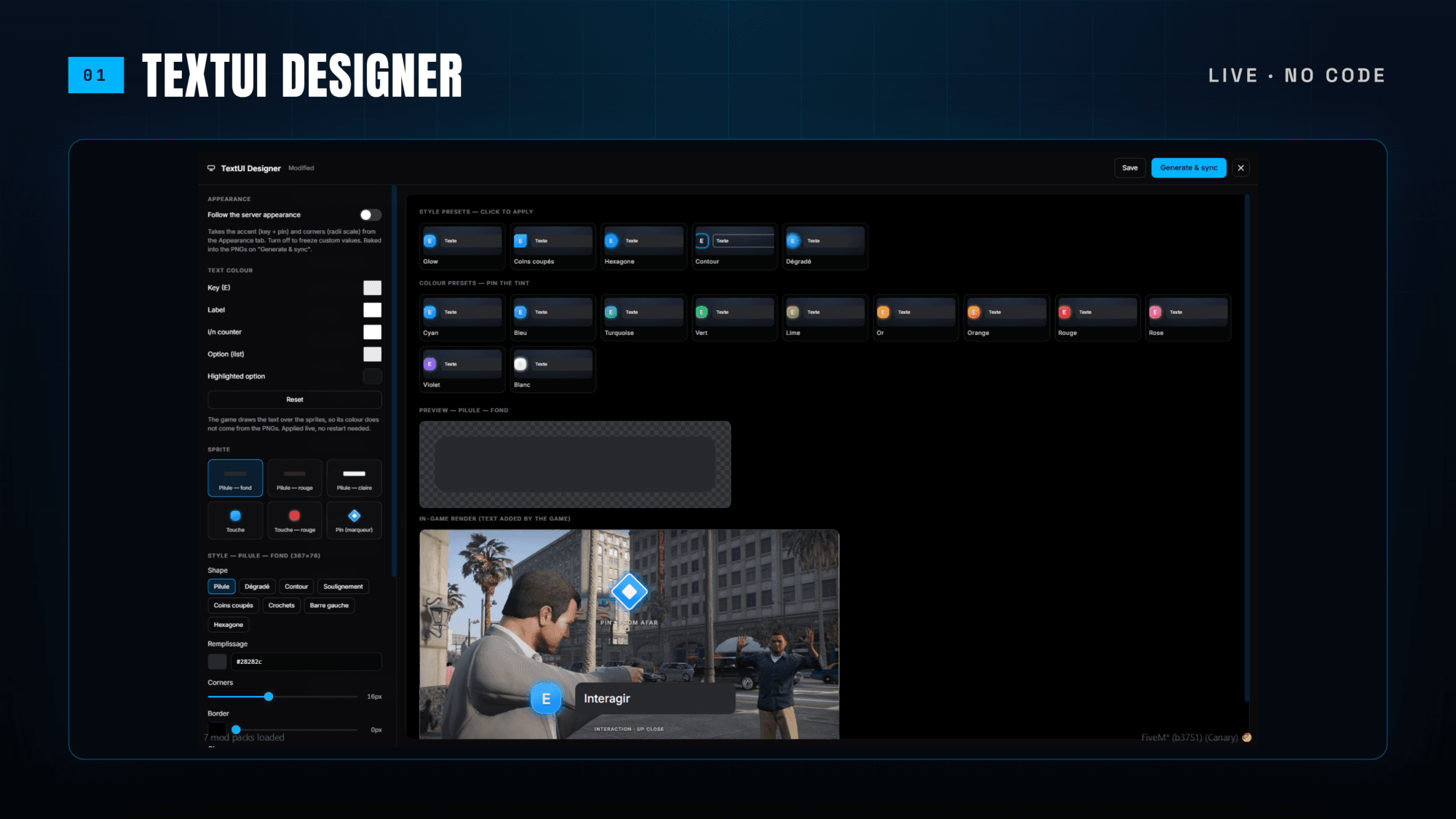Open the Option (list) colour swatch
The image size is (1456, 819).
(372, 355)
